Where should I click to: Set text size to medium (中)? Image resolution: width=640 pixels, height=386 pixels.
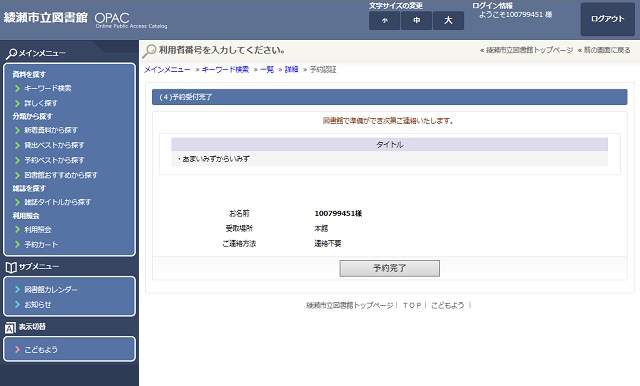[x=416, y=20]
